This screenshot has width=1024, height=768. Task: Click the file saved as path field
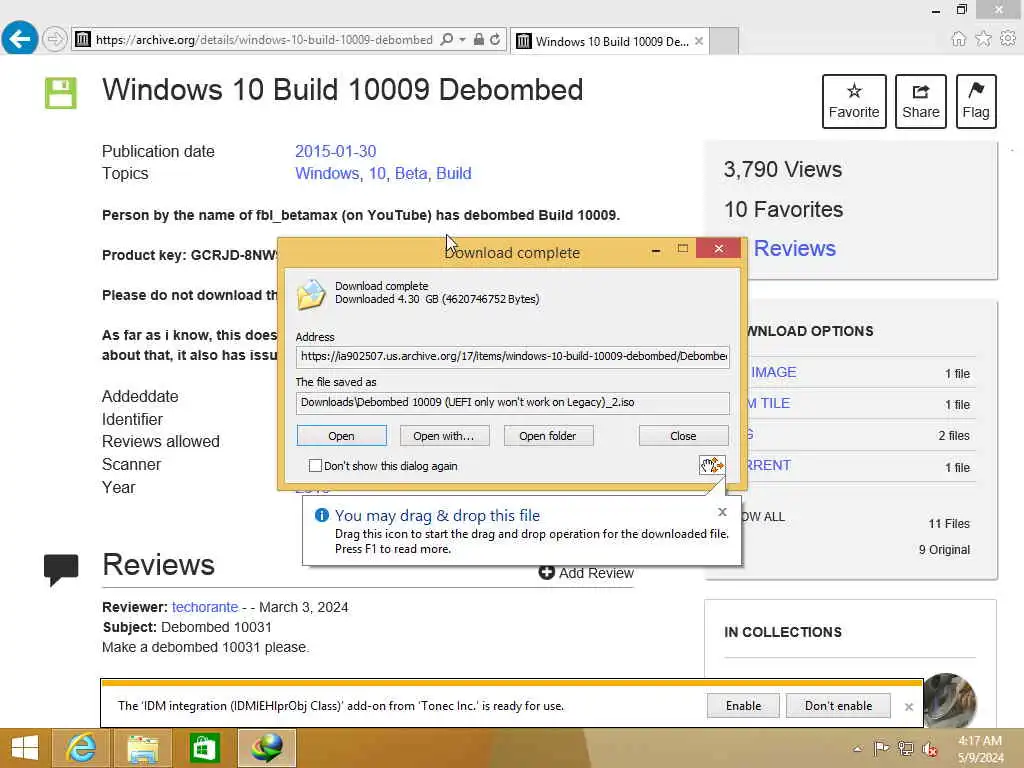(513, 402)
